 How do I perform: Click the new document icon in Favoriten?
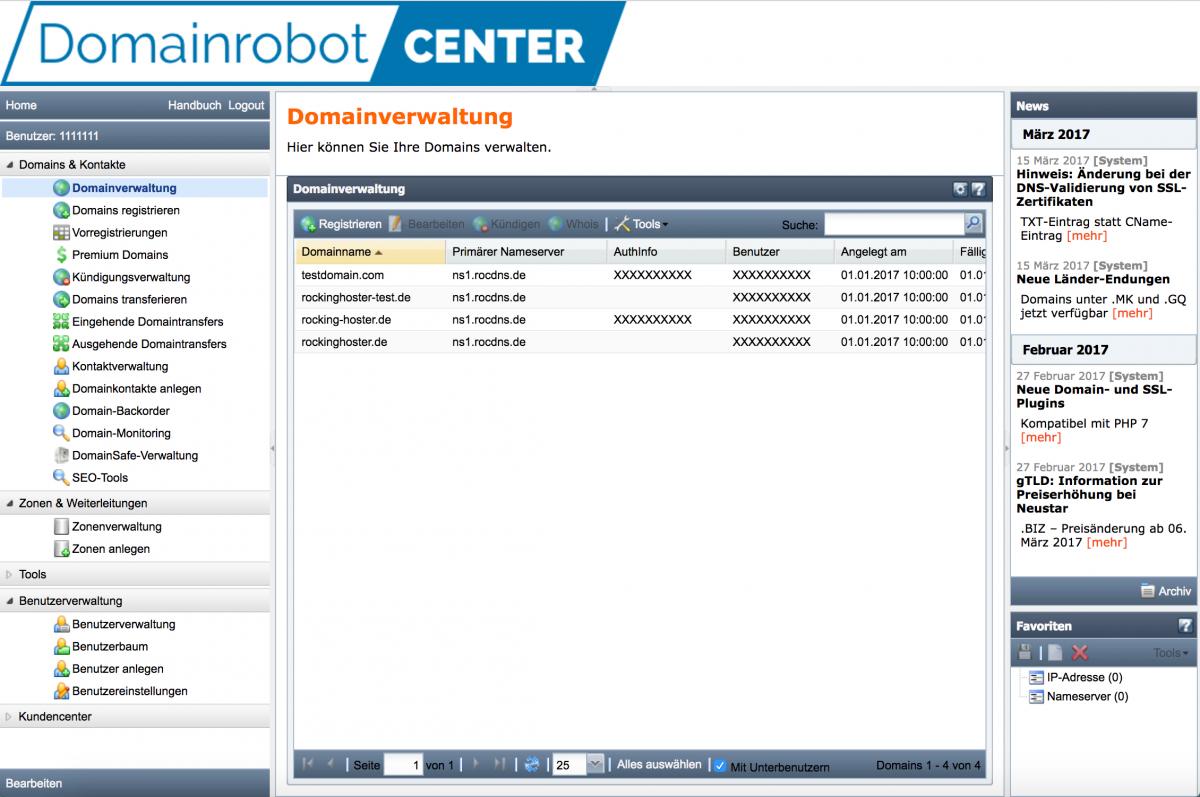pos(1055,653)
